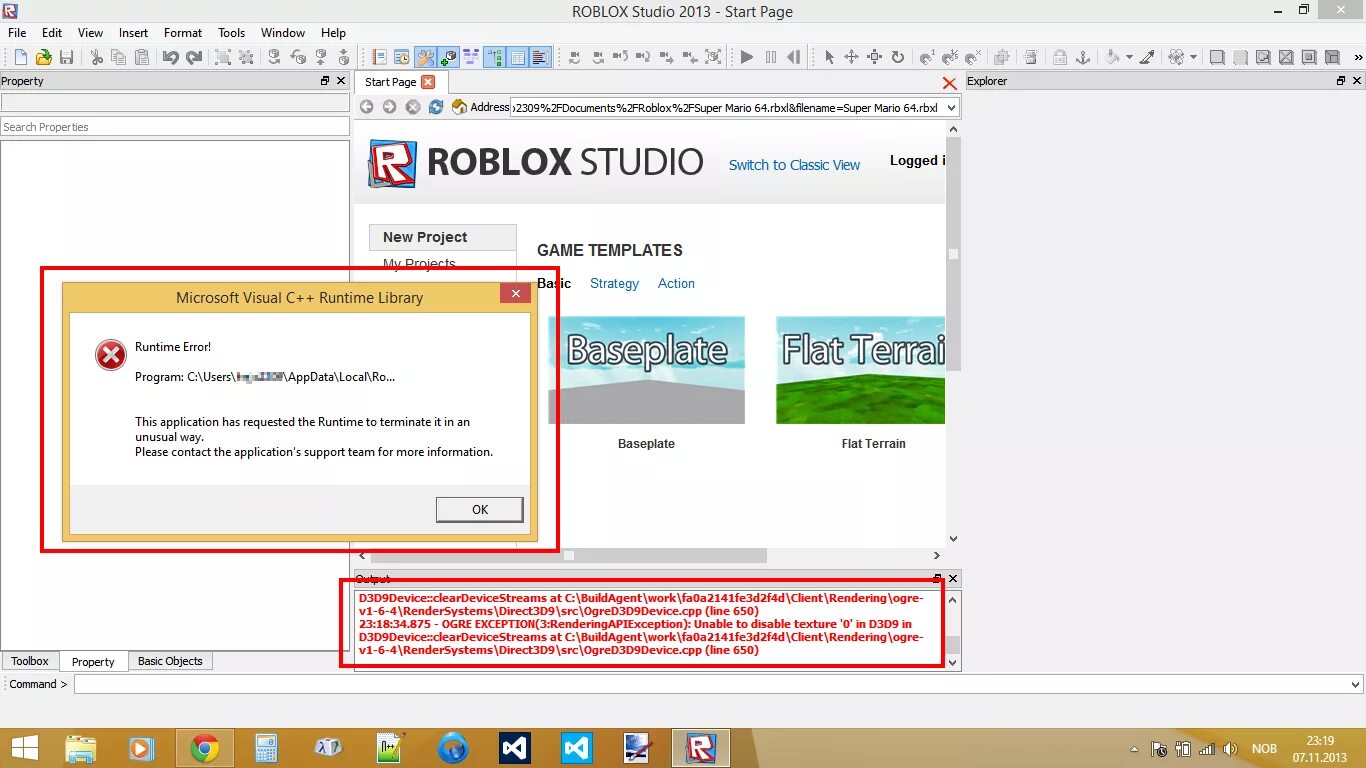
Task: Close the Start Page tab
Action: 428,82
